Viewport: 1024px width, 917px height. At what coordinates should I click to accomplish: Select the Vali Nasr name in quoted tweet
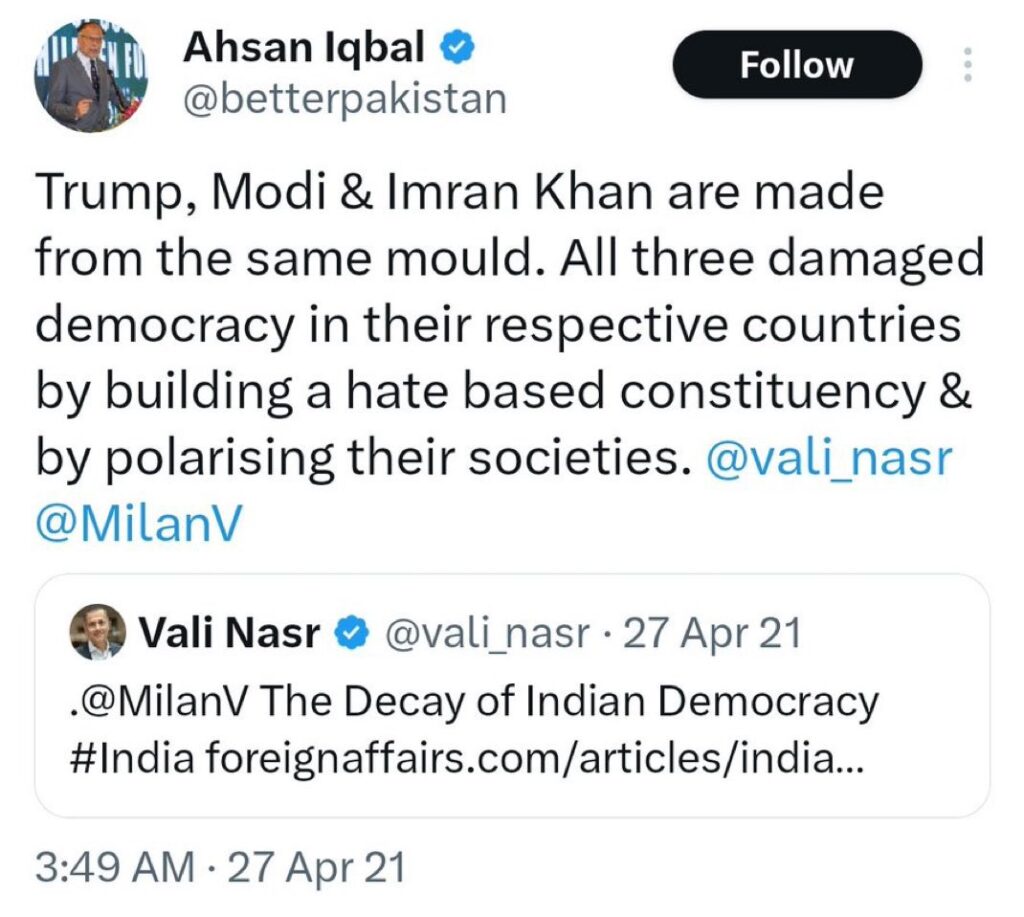tap(229, 633)
